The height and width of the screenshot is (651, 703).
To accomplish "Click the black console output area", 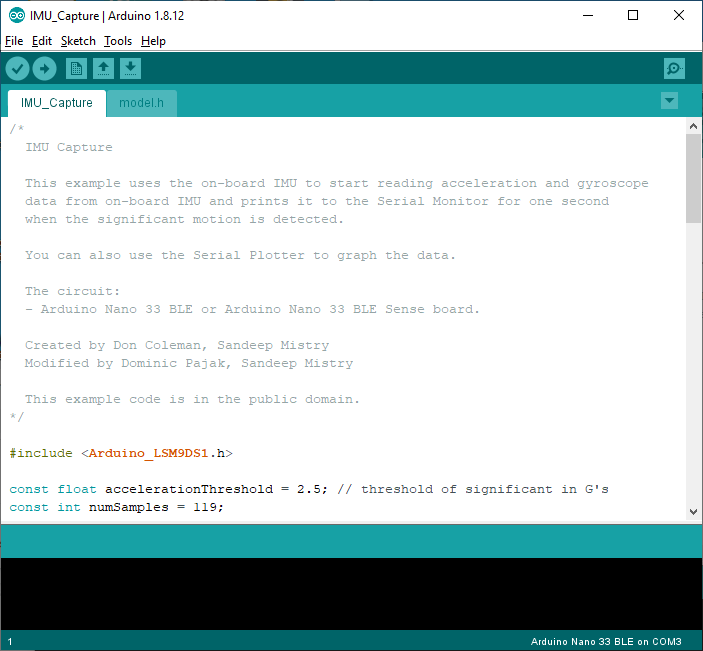I will point(352,594).
